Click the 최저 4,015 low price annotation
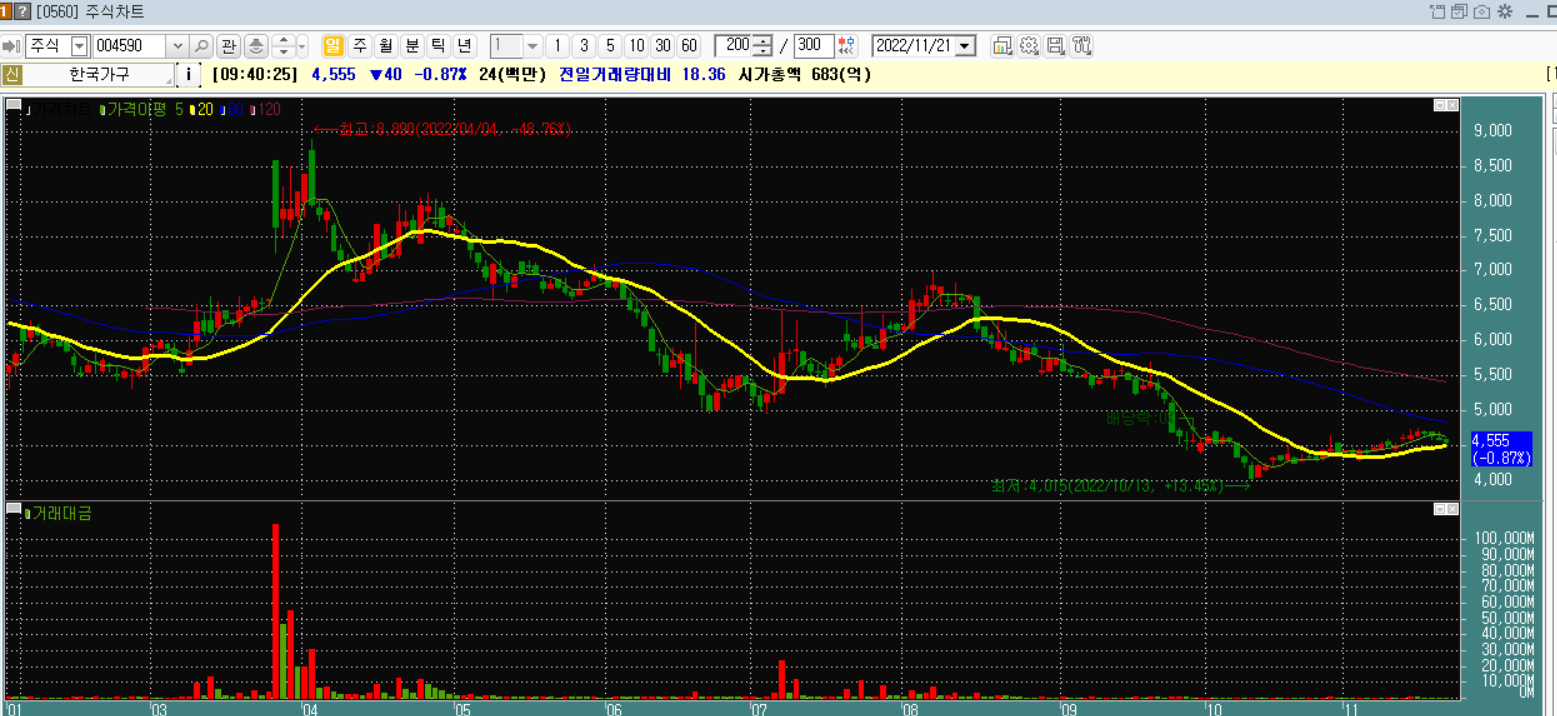Screen dimensions: 1557x716 [1121, 486]
